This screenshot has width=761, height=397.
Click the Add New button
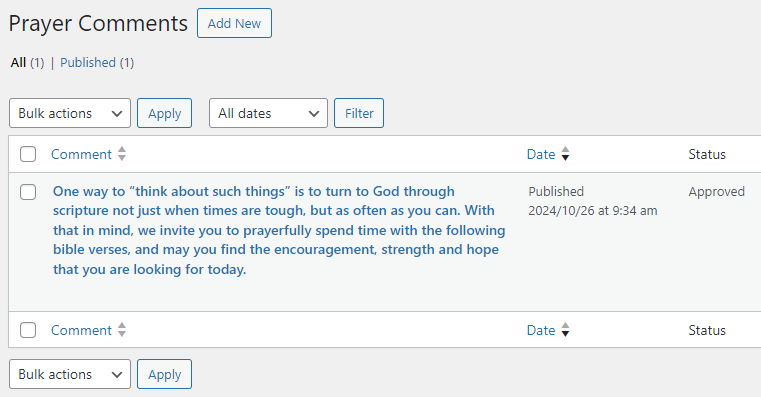[x=234, y=23]
